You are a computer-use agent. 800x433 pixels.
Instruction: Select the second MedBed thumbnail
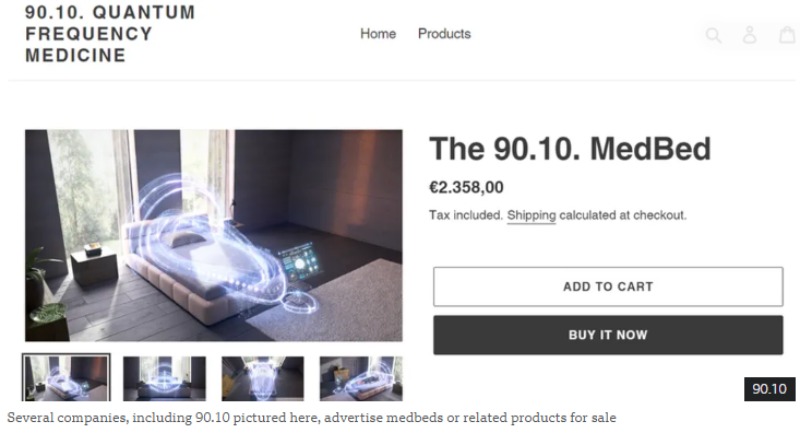point(164,378)
